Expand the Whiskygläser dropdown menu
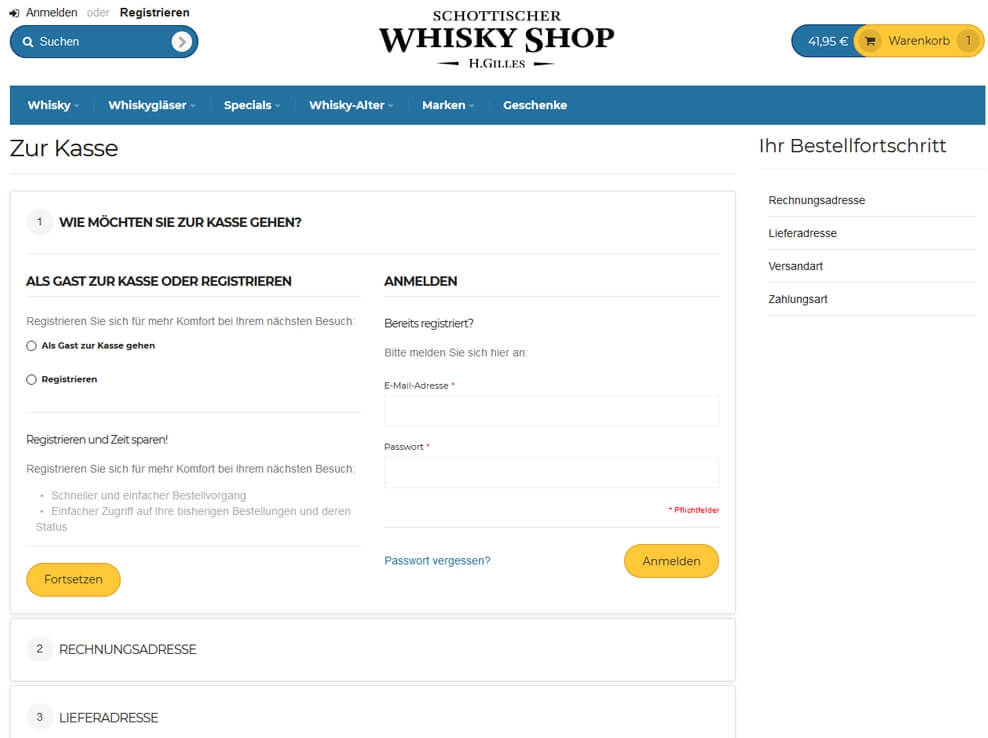988x738 pixels. [152, 105]
